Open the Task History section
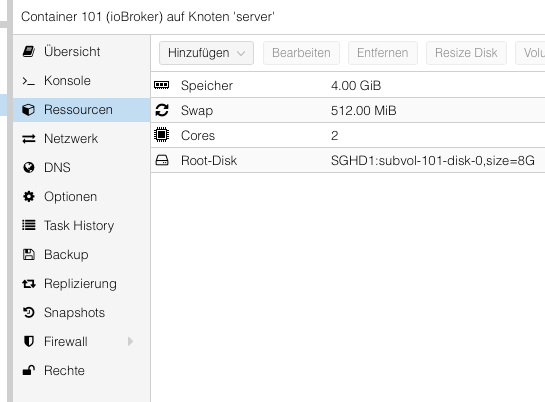 82,225
